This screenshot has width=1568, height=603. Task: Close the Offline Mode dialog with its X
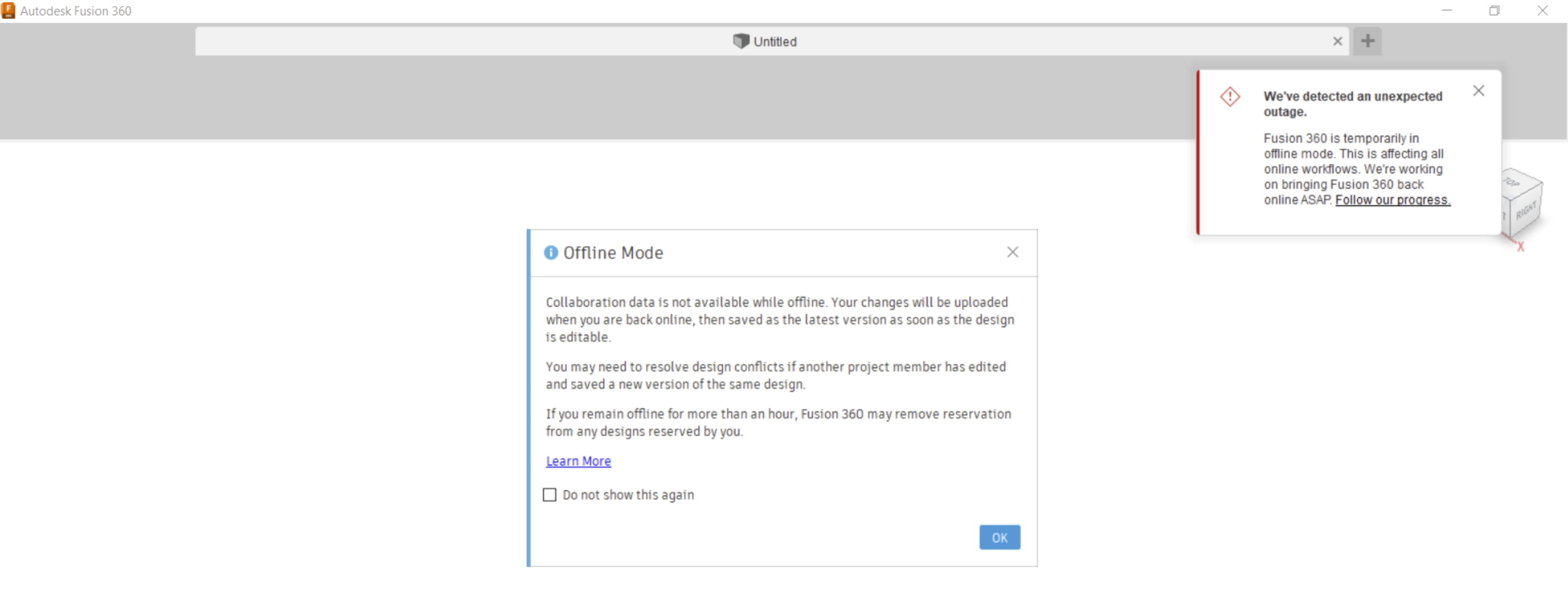(x=1012, y=252)
